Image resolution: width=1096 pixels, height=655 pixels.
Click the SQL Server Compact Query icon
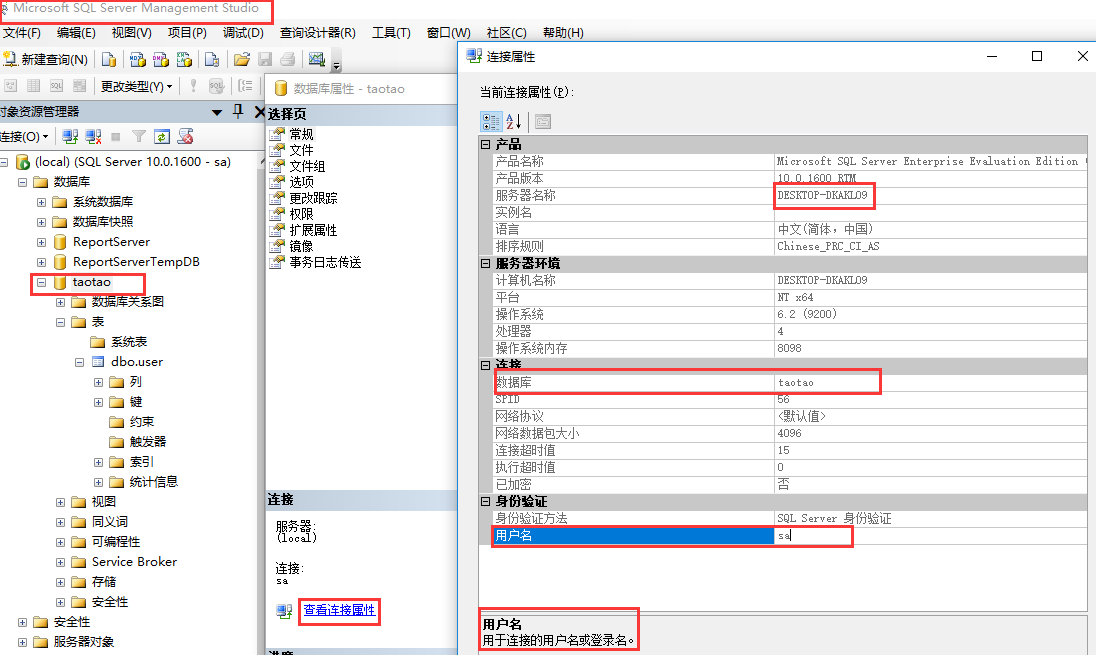212,59
